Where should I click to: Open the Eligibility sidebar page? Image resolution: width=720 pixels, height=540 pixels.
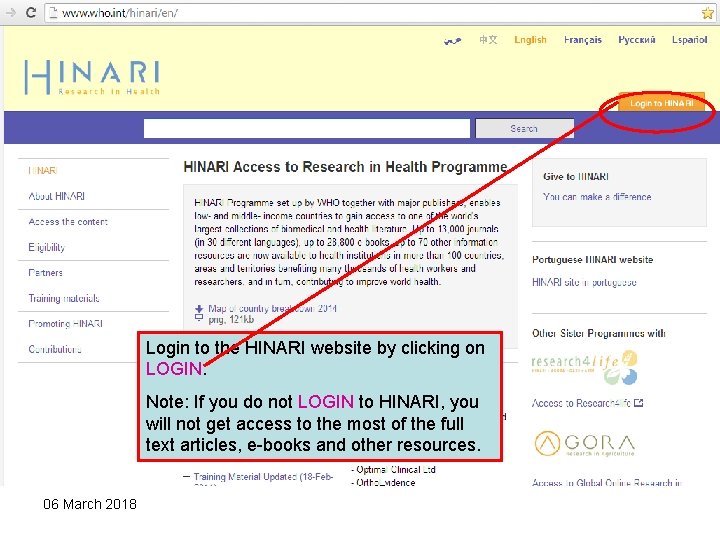[x=46, y=247]
